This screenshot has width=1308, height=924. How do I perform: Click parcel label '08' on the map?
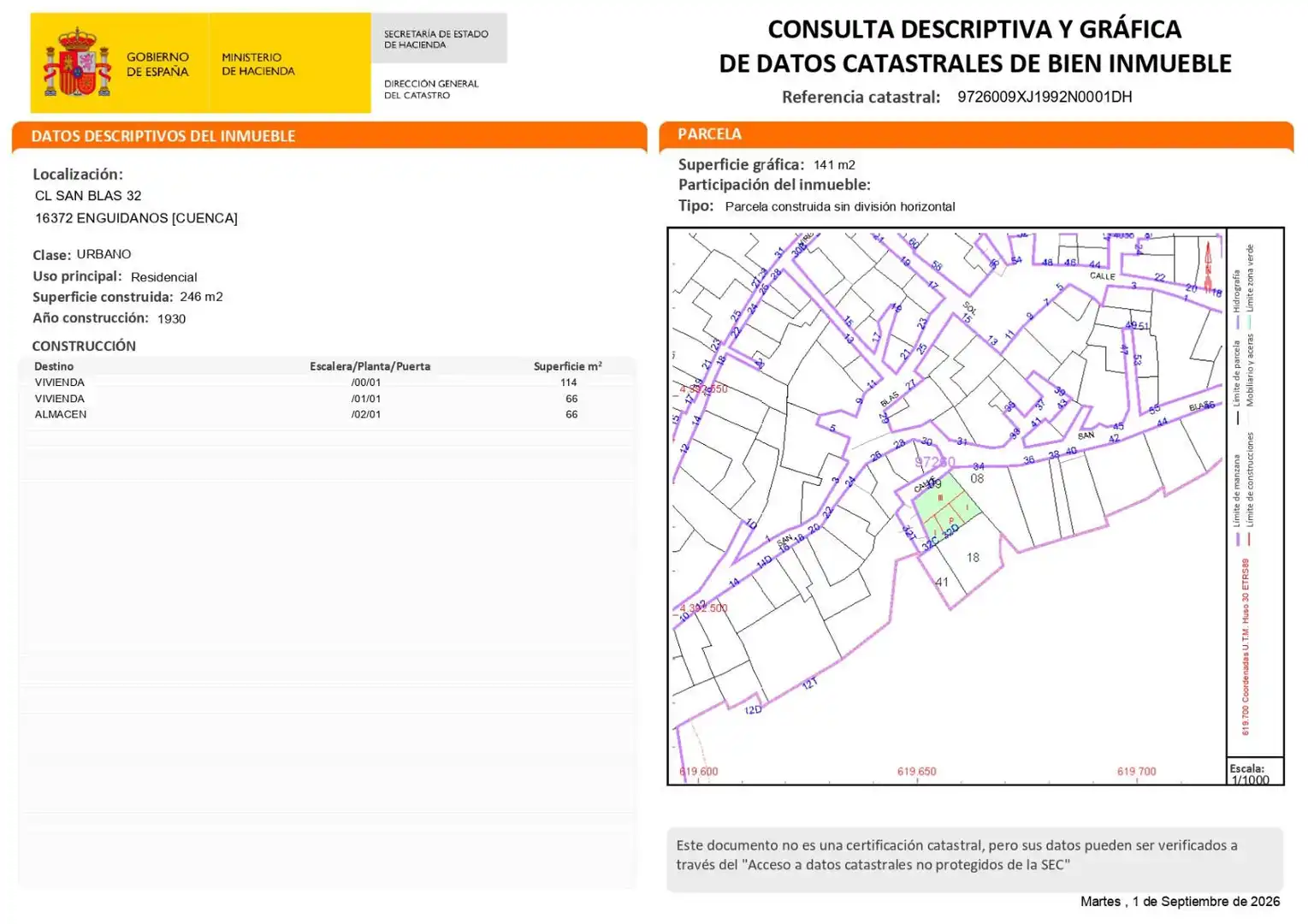click(x=977, y=479)
